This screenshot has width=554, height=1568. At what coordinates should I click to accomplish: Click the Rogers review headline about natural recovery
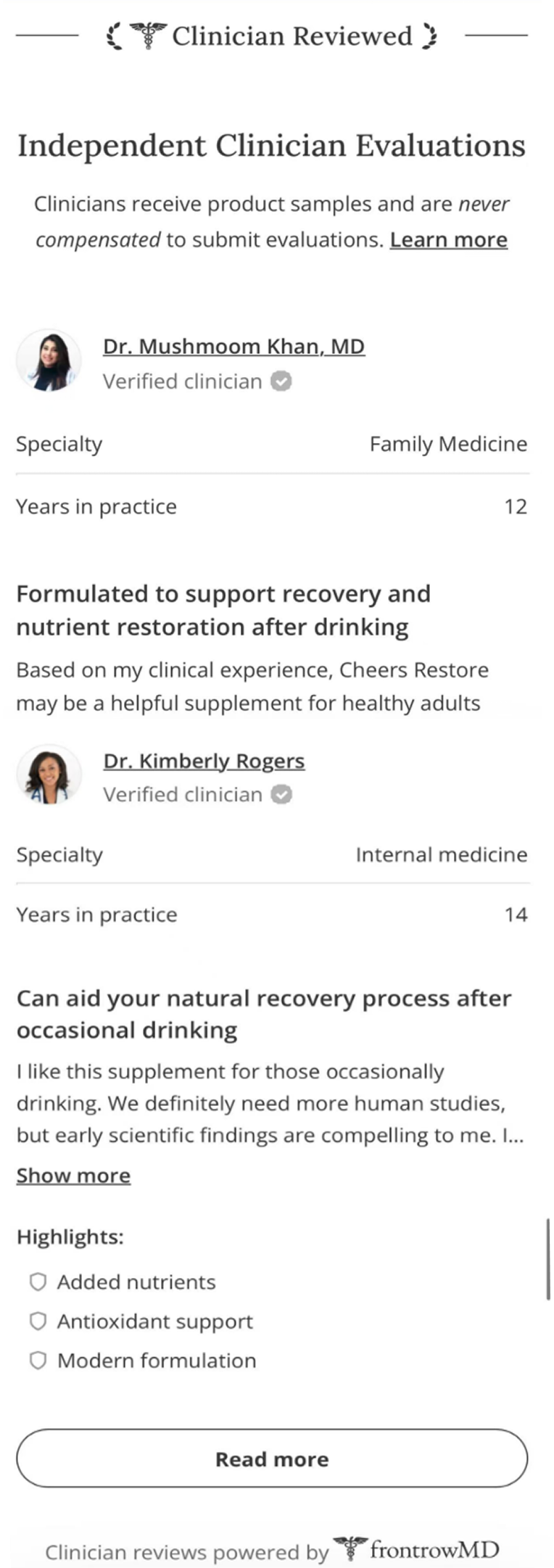point(263,1014)
